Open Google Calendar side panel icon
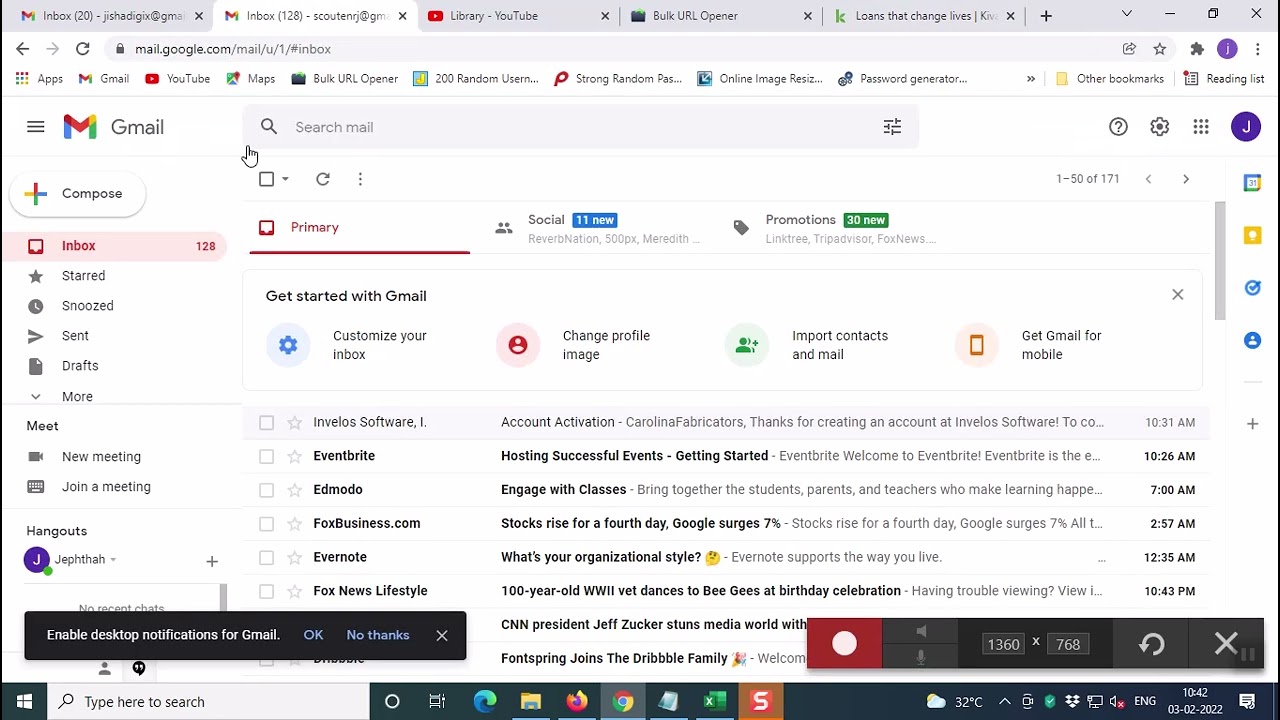 click(1252, 183)
